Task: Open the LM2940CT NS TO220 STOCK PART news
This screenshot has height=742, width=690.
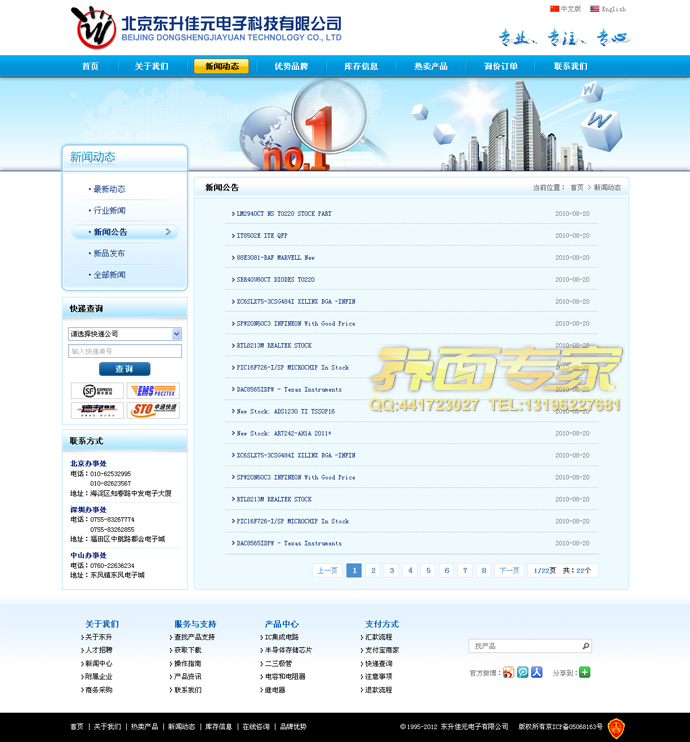Action: tap(283, 214)
